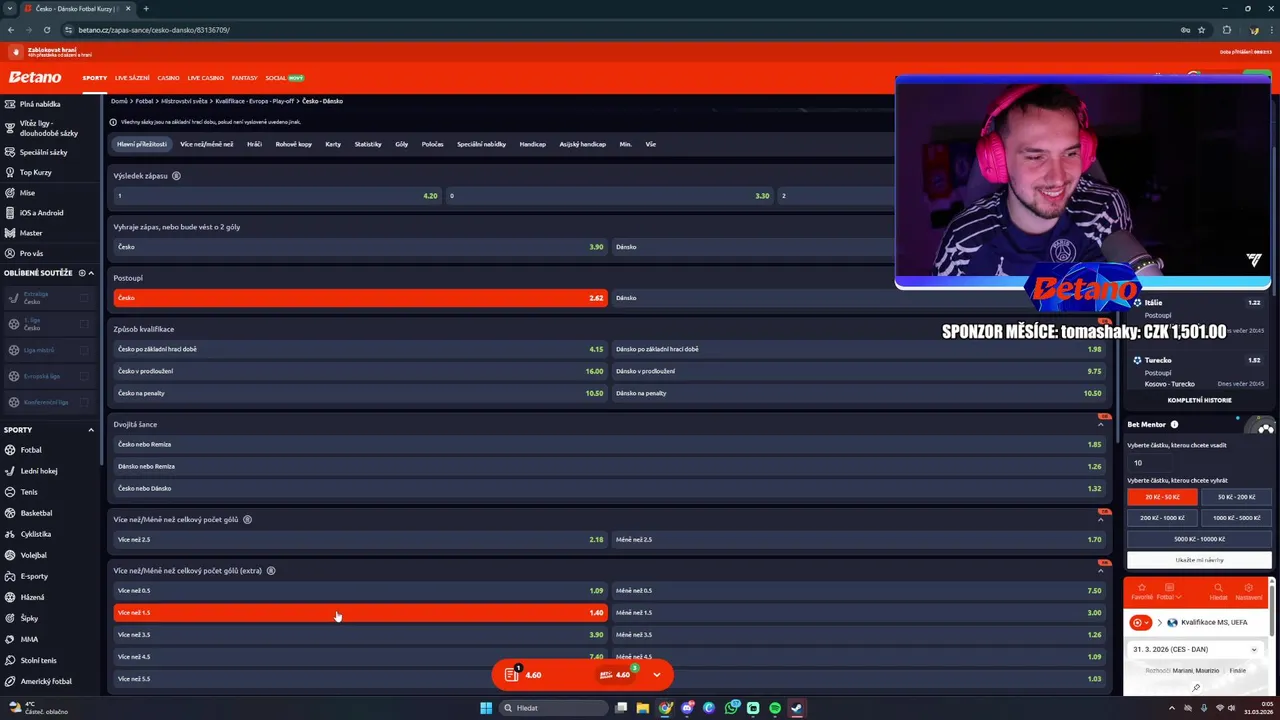
Task: Select the Basketbal sport icon
Action: (x=11, y=513)
